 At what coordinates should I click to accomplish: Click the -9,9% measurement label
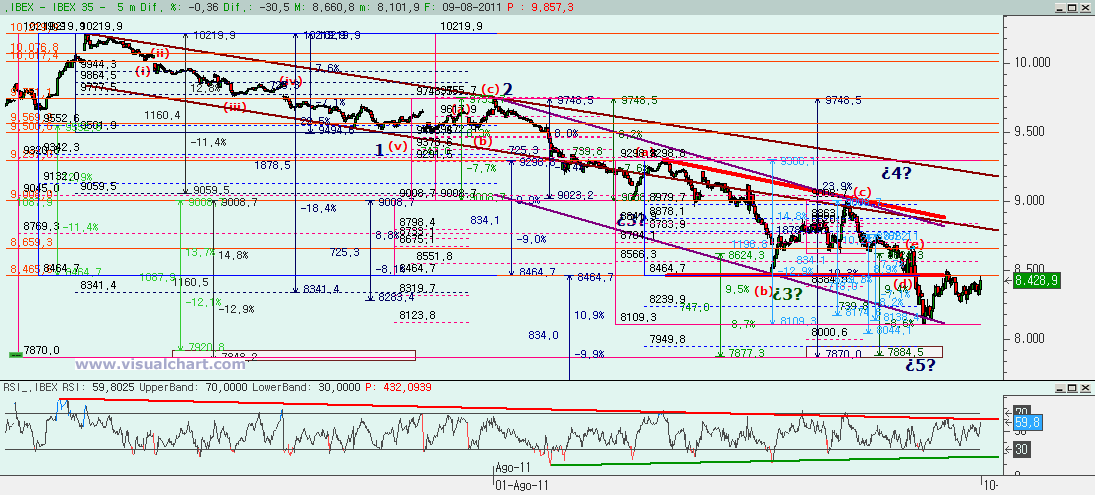click(x=588, y=354)
